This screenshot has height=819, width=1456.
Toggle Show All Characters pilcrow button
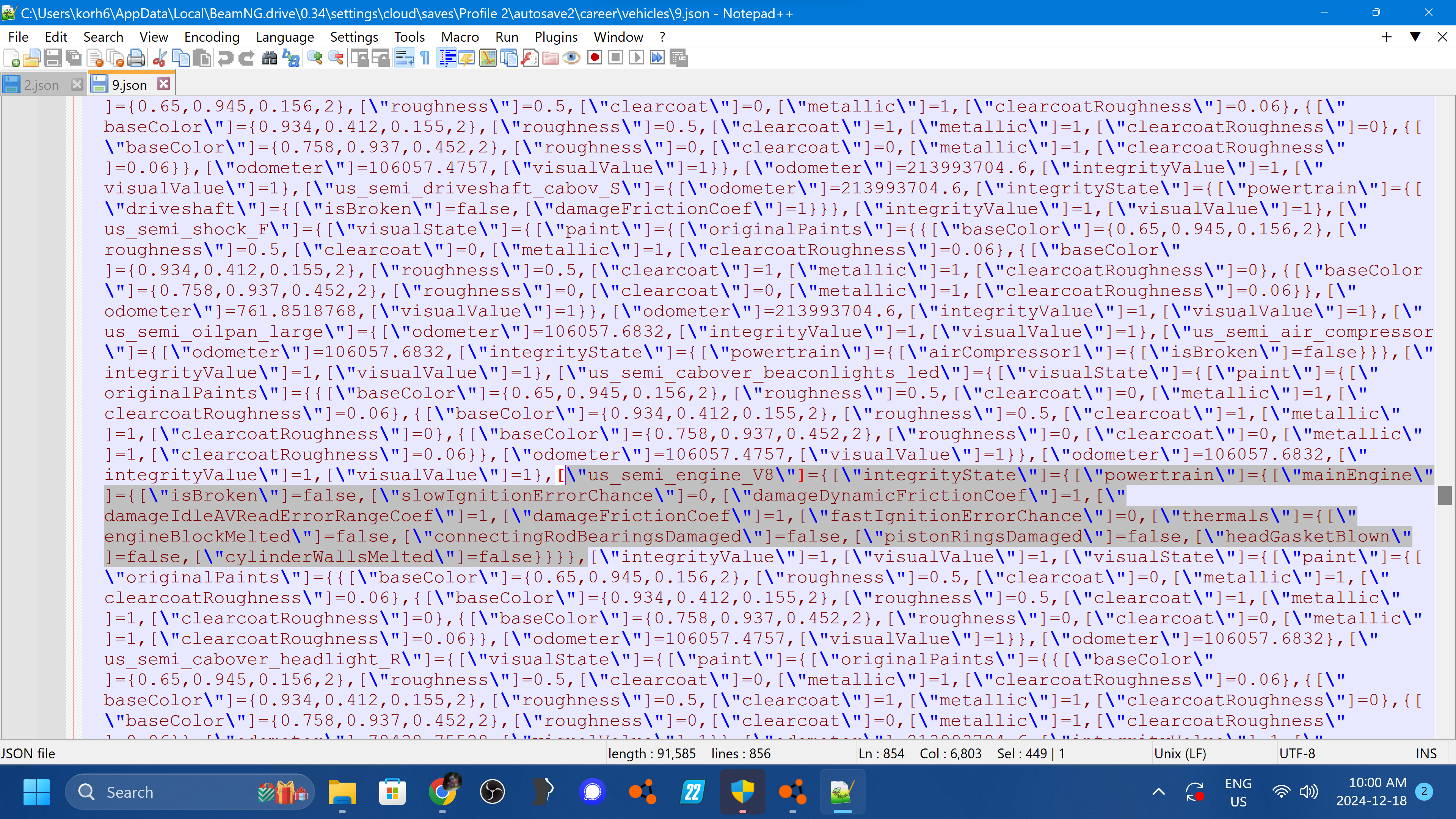425,58
